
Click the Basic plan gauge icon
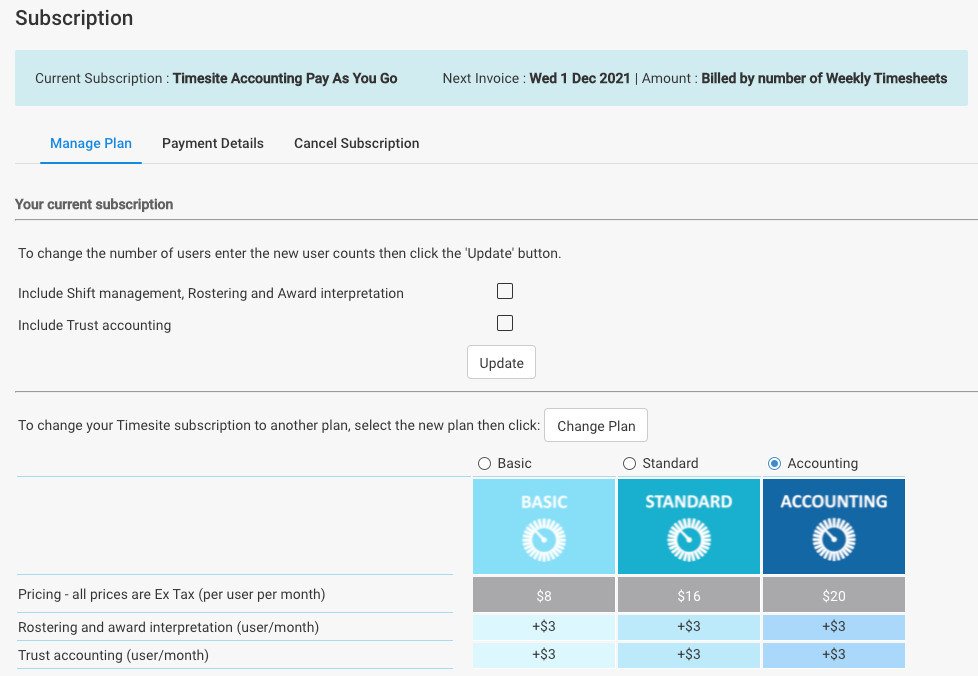point(544,539)
